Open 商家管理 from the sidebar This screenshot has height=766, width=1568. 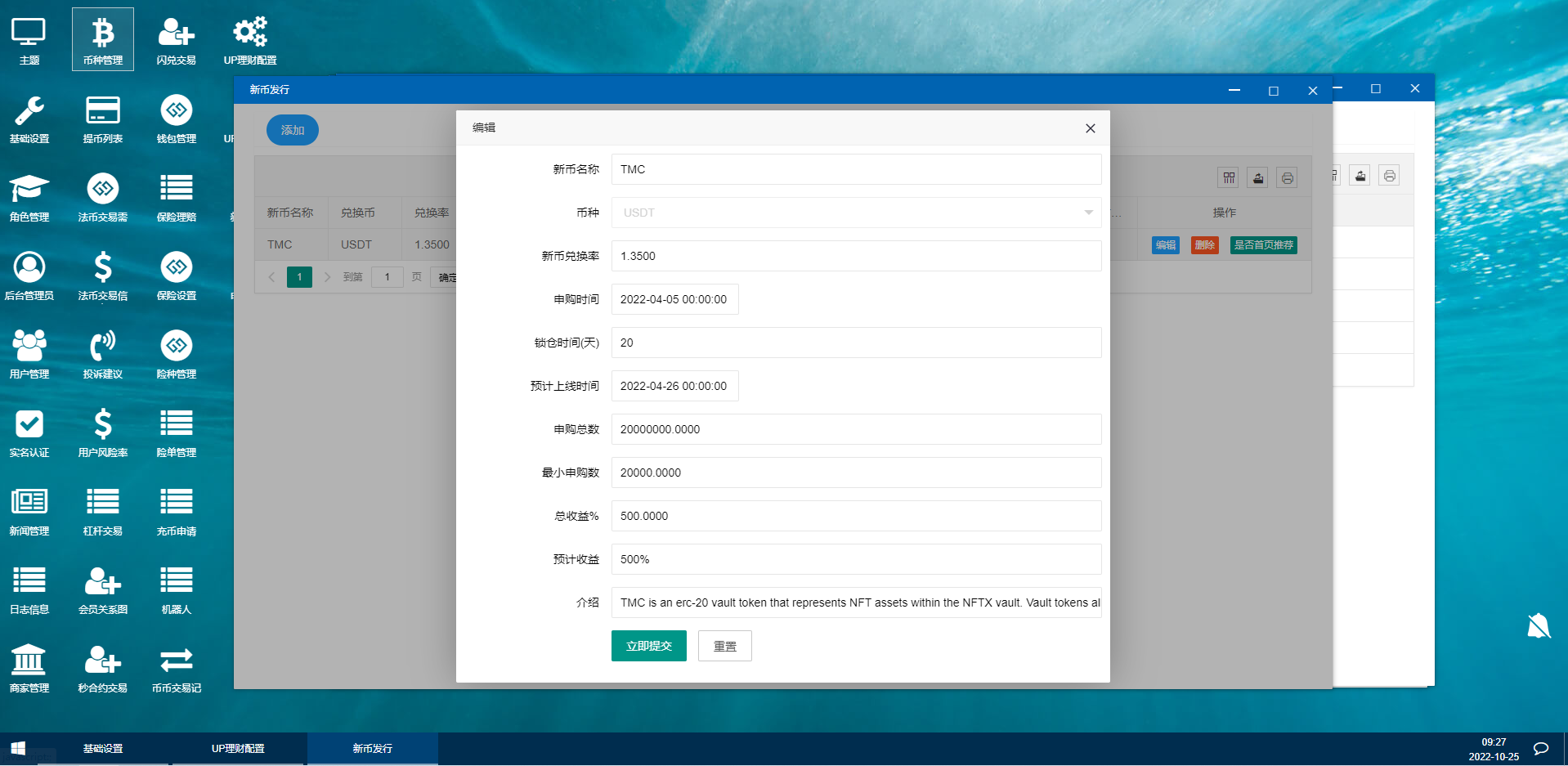(x=29, y=666)
